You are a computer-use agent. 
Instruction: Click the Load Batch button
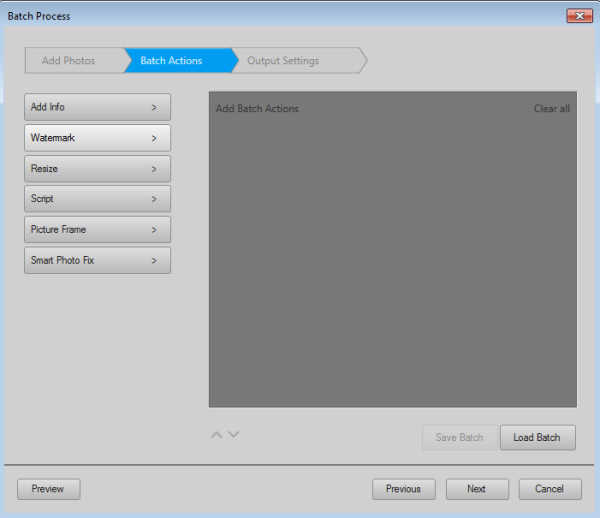[537, 437]
